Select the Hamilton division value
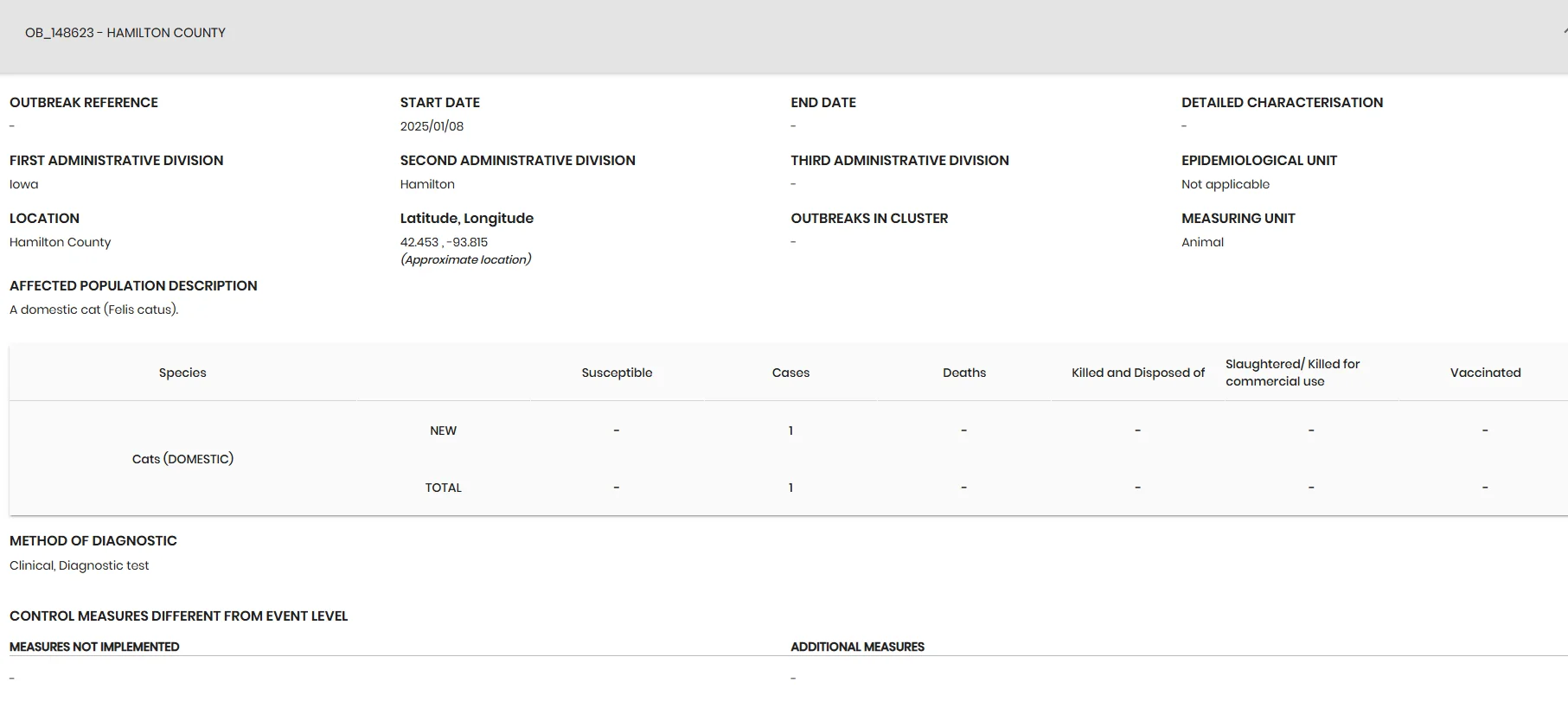The image size is (1568, 727). pyautogui.click(x=427, y=184)
